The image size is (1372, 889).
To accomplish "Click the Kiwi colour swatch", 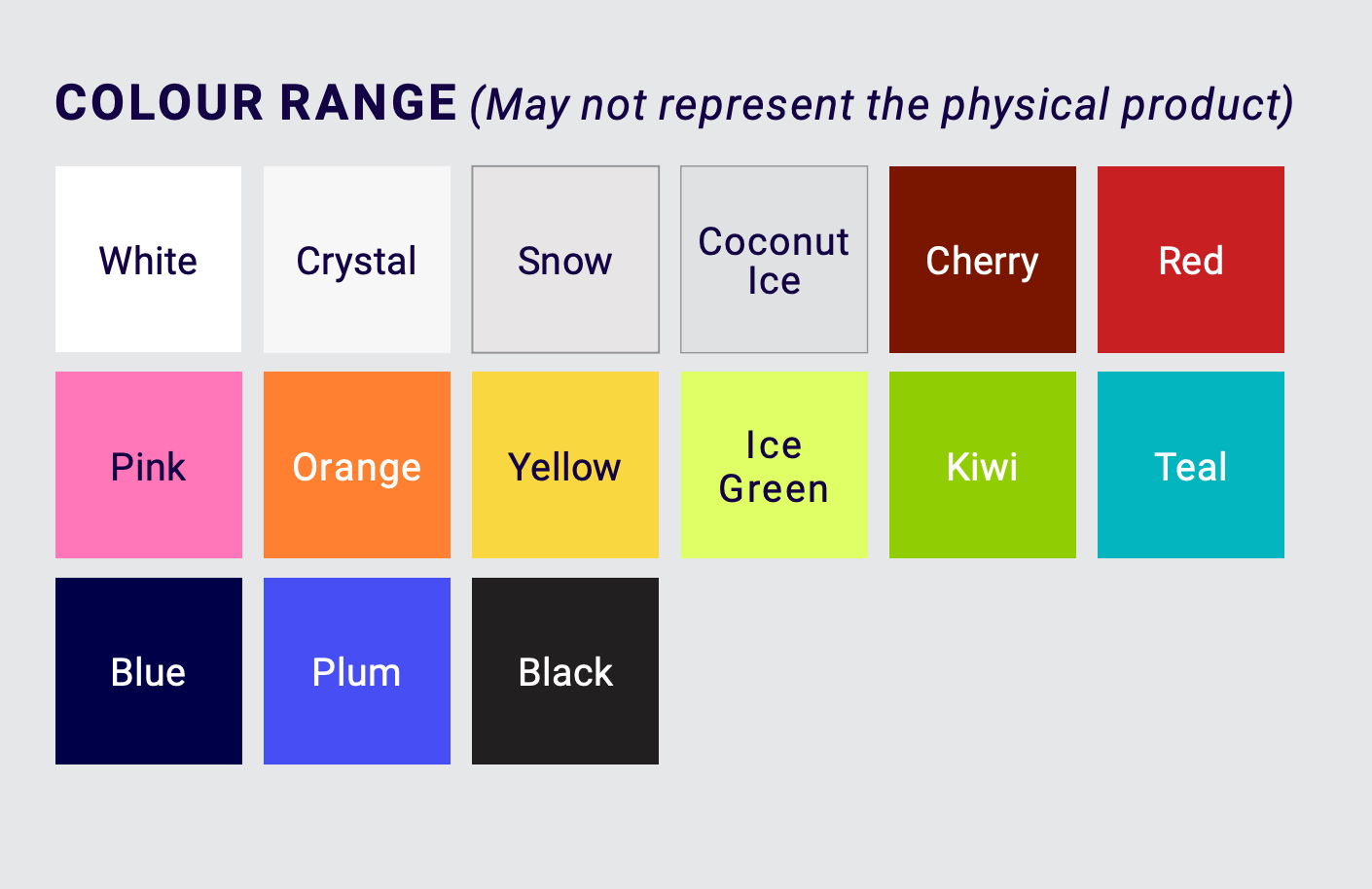I will (983, 465).
